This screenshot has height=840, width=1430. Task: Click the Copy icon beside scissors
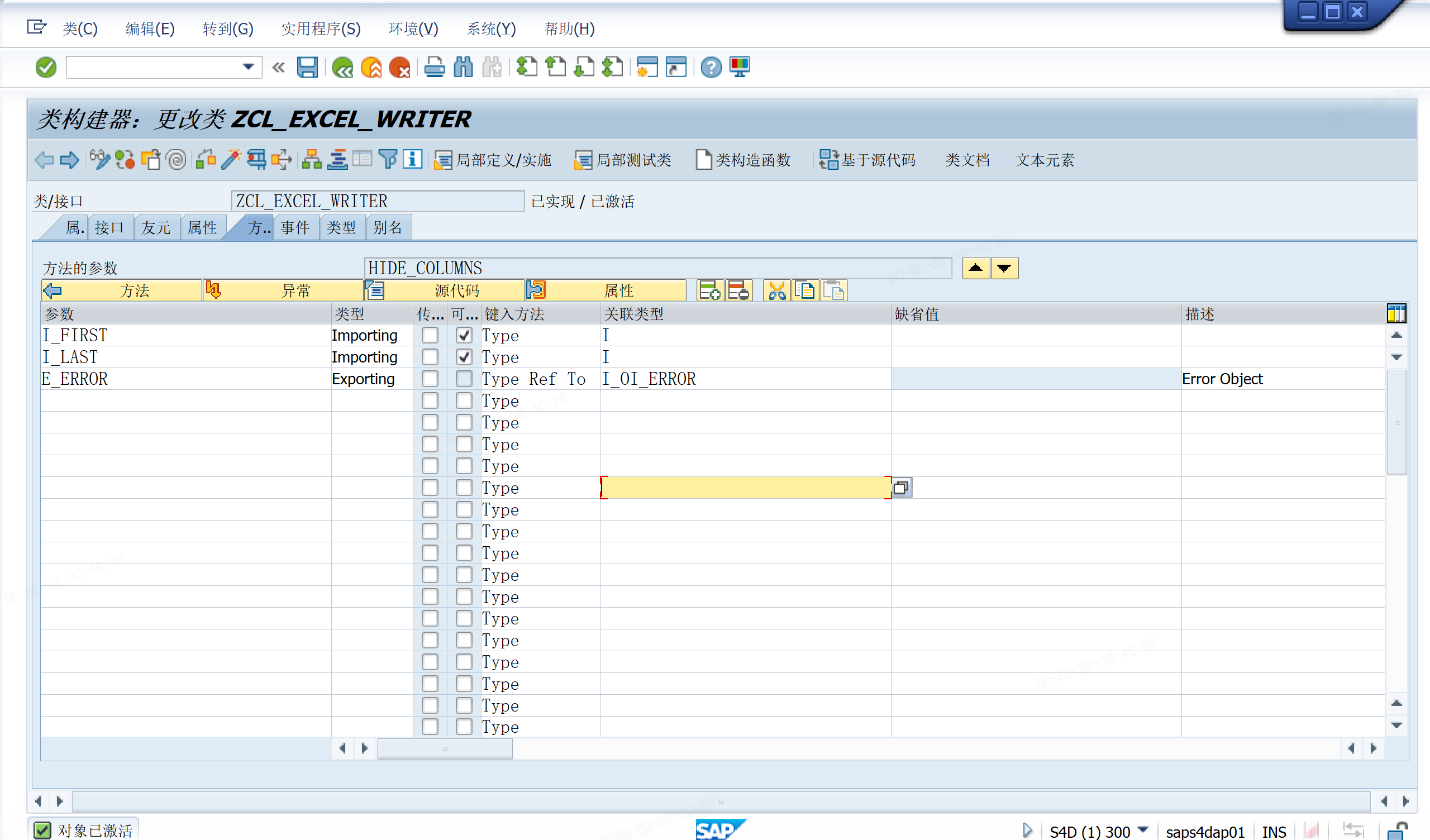(805, 291)
